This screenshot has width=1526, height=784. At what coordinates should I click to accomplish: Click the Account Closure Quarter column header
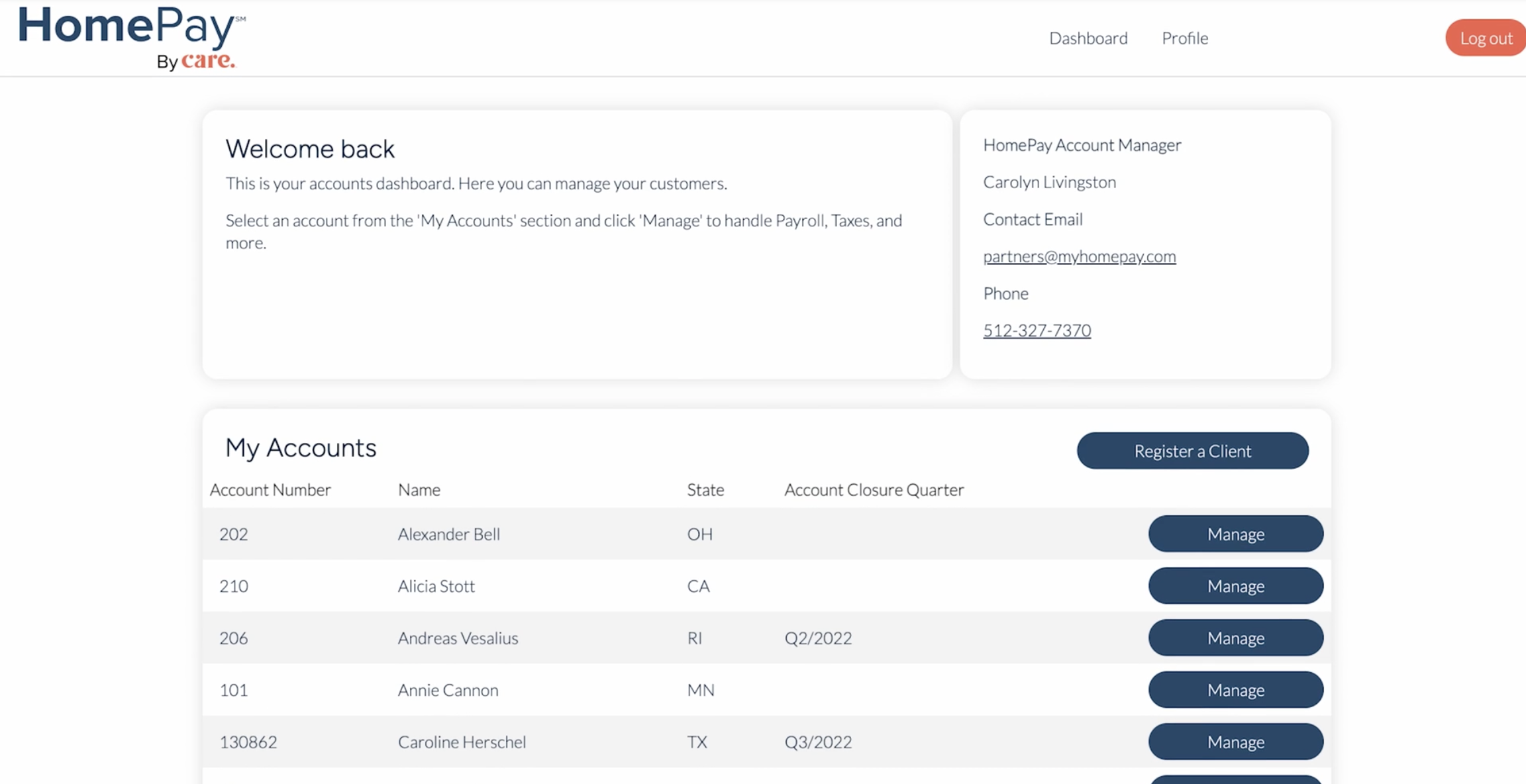[x=874, y=490]
